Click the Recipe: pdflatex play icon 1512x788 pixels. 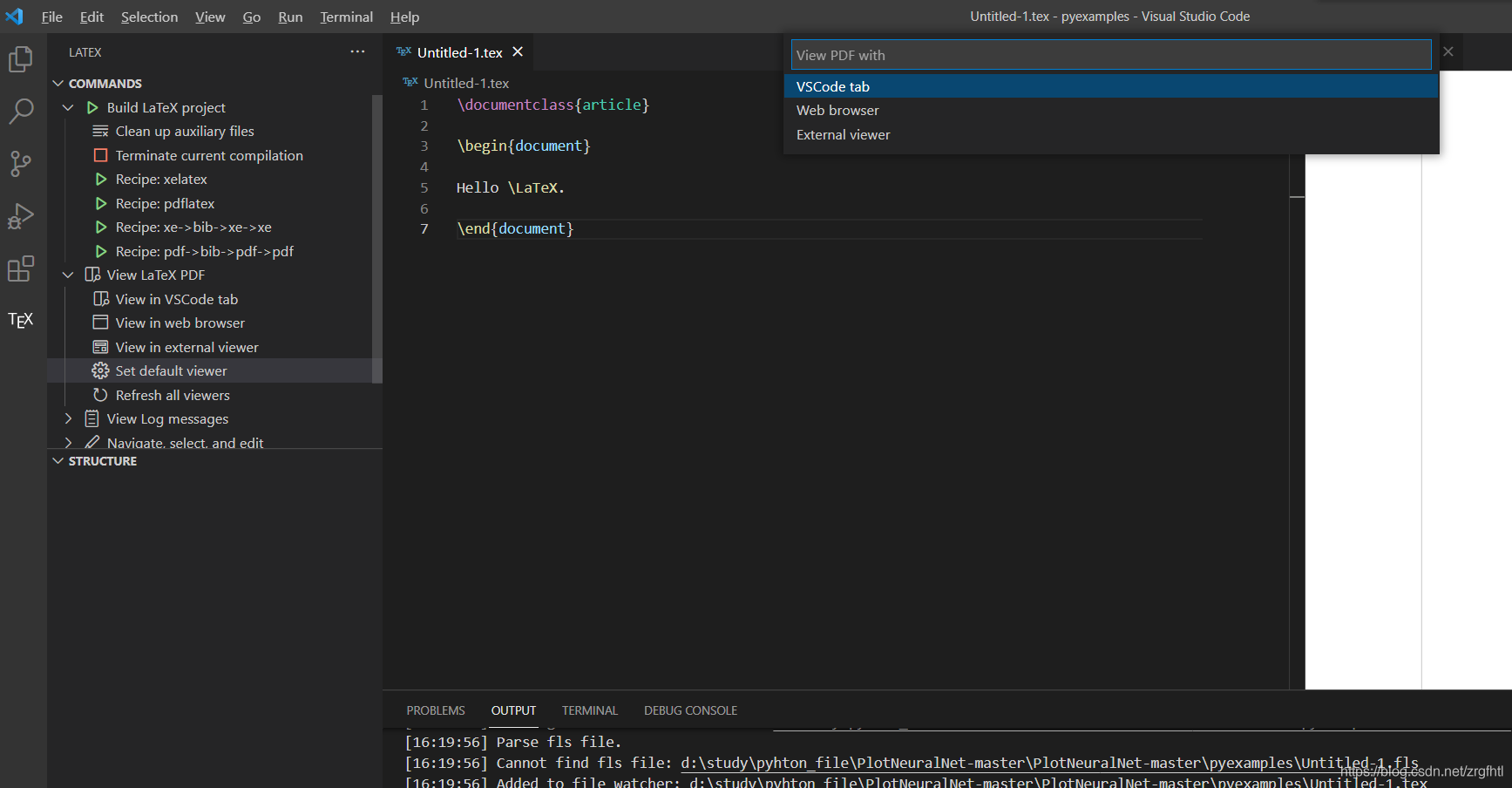[x=101, y=203]
